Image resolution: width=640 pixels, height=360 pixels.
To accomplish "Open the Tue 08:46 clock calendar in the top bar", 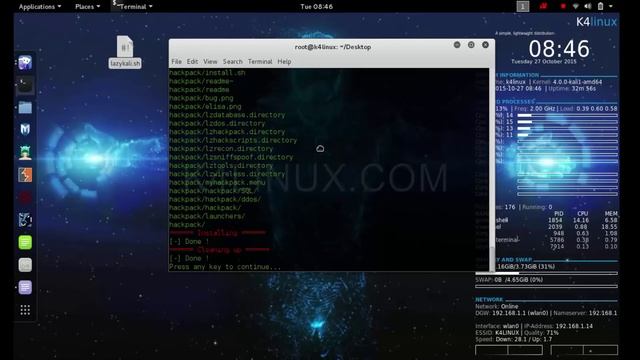I will point(316,7).
